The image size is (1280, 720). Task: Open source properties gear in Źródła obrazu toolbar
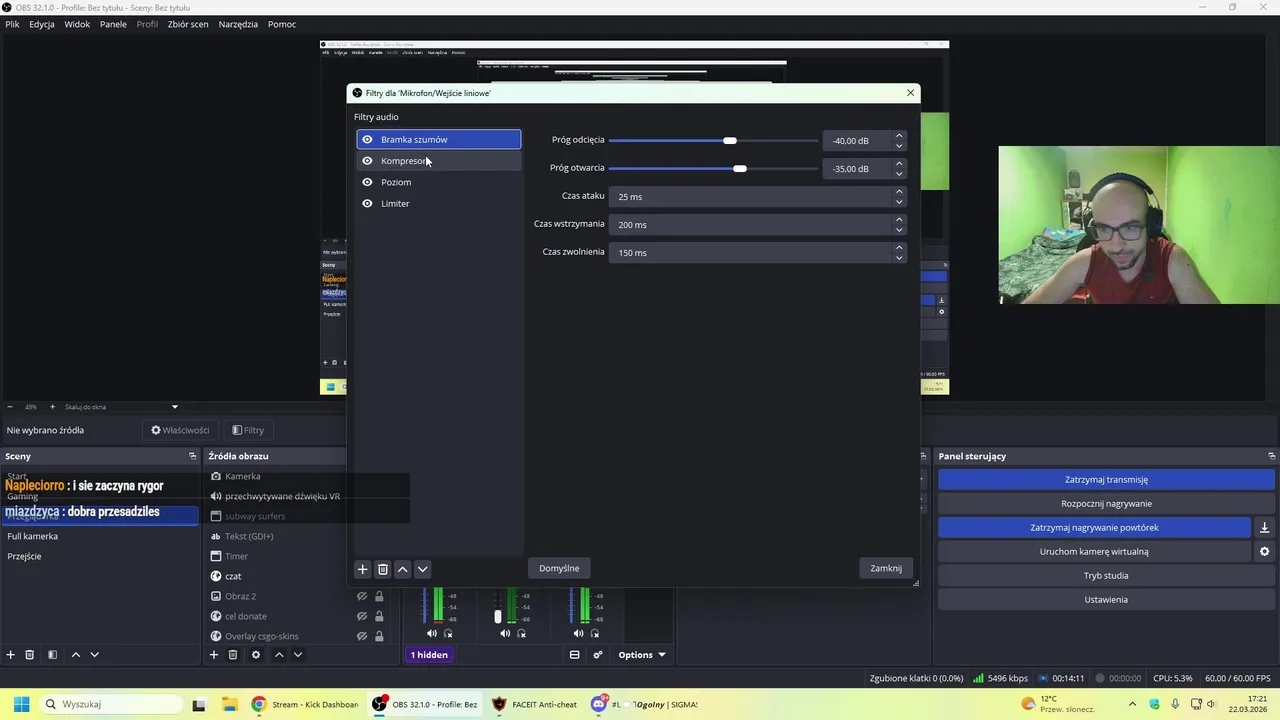[x=256, y=655]
